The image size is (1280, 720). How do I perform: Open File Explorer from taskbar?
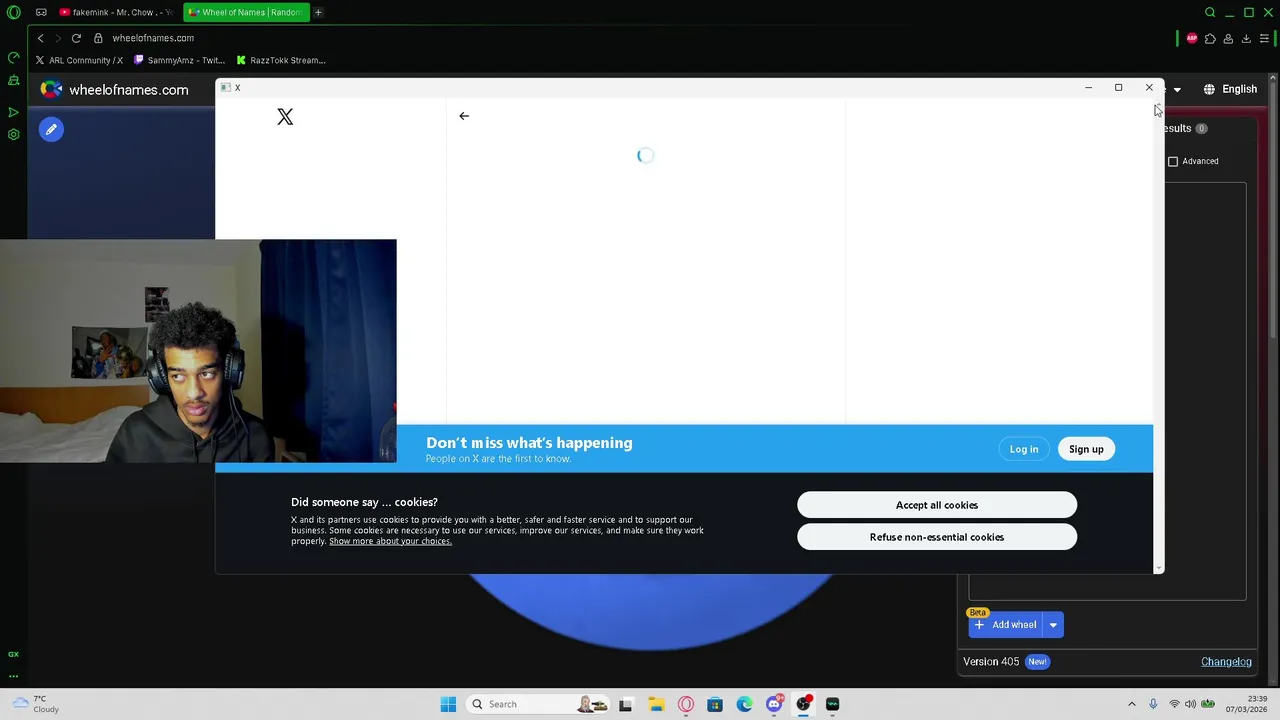[x=656, y=704]
